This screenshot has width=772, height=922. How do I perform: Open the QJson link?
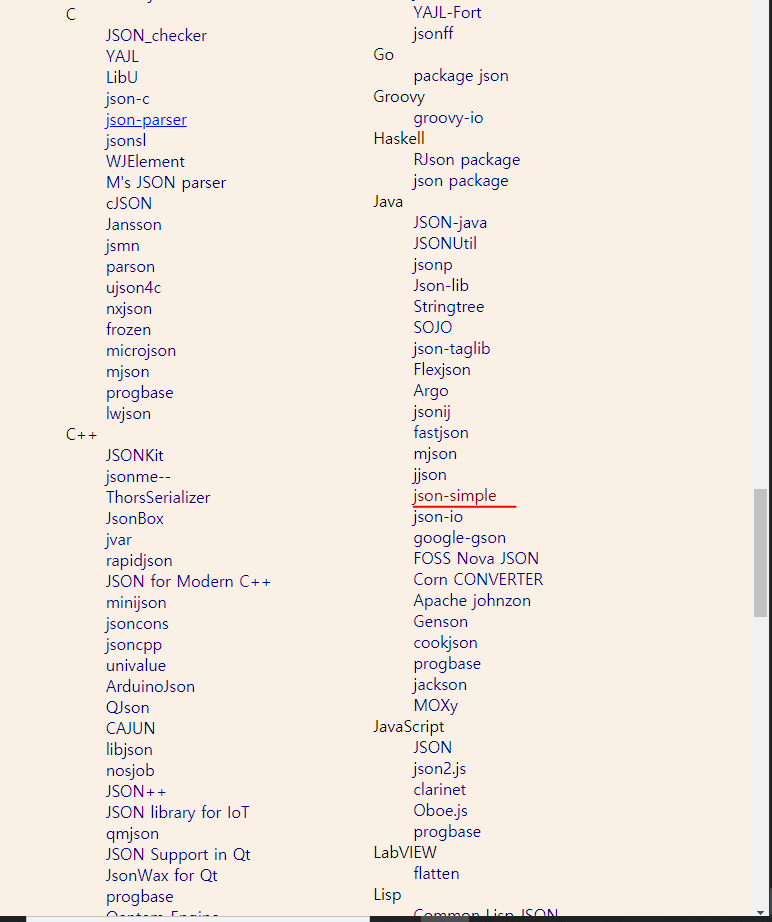point(128,708)
